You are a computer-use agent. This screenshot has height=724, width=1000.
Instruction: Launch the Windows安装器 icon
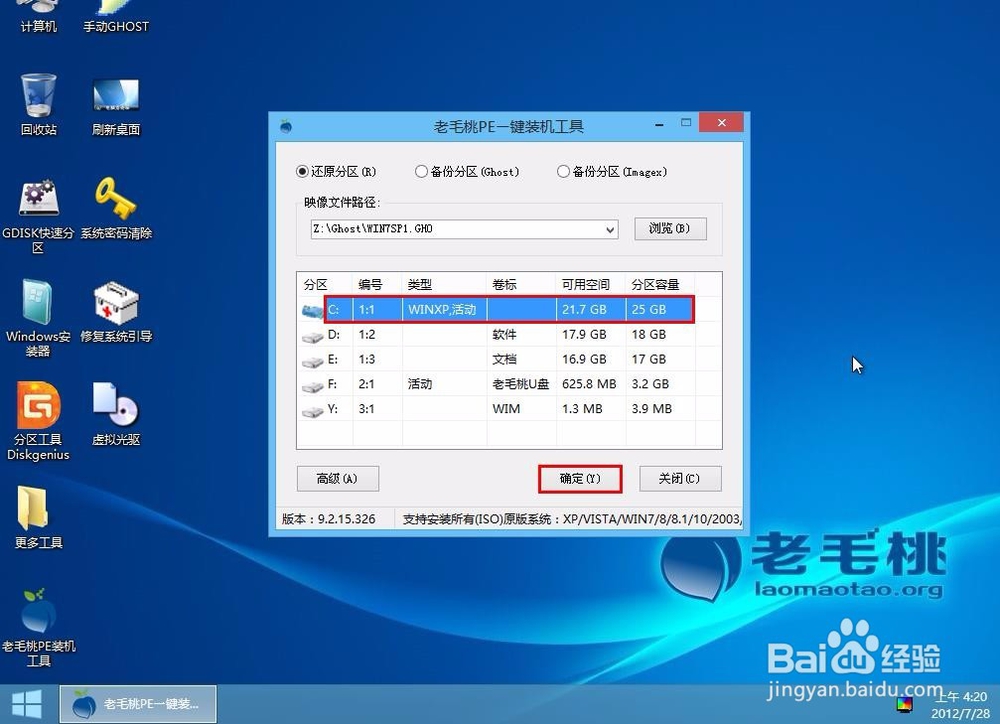(x=38, y=318)
